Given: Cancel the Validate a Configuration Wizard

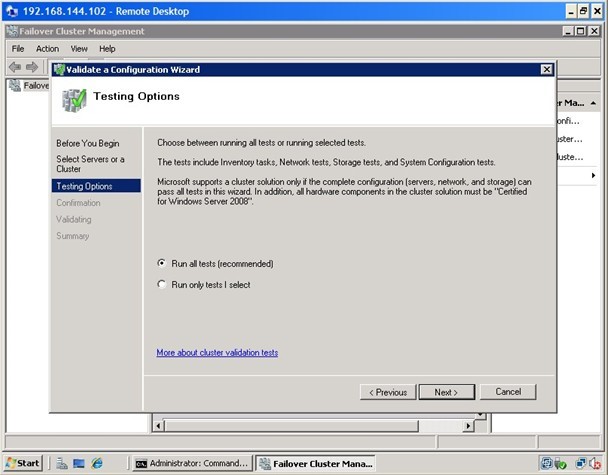Looking at the screenshot, I should 508,392.
